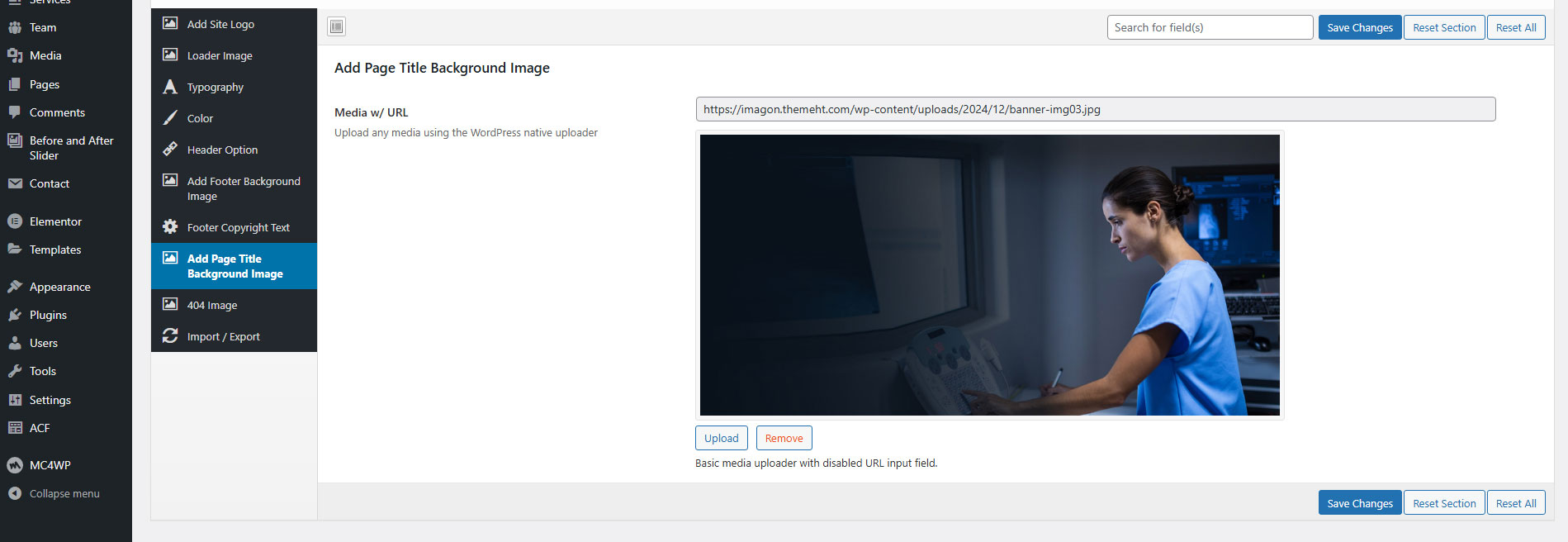Image resolution: width=1568 pixels, height=542 pixels.
Task: Open the Loader Image section
Action: (x=234, y=55)
